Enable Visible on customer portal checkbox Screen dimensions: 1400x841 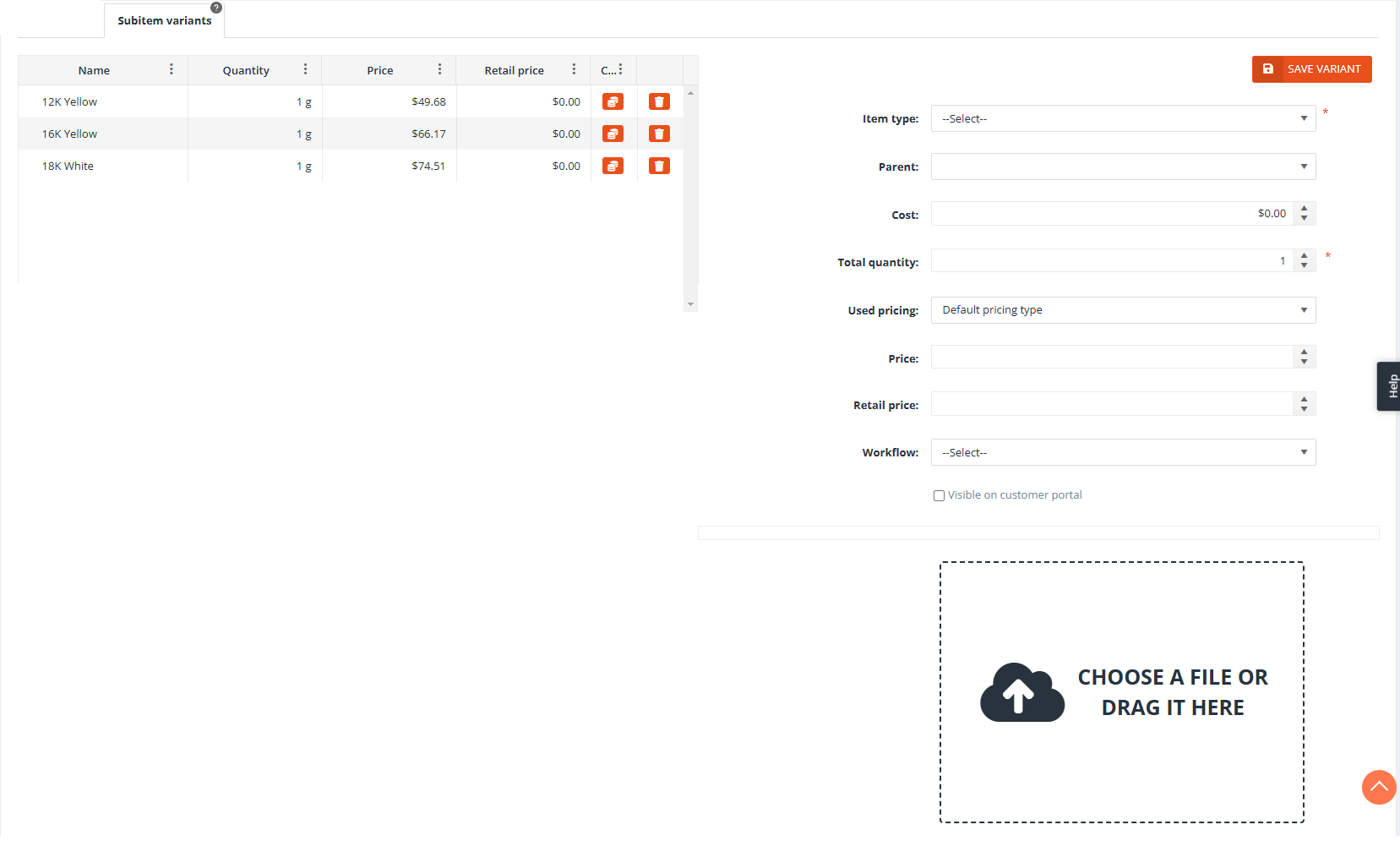click(x=939, y=496)
